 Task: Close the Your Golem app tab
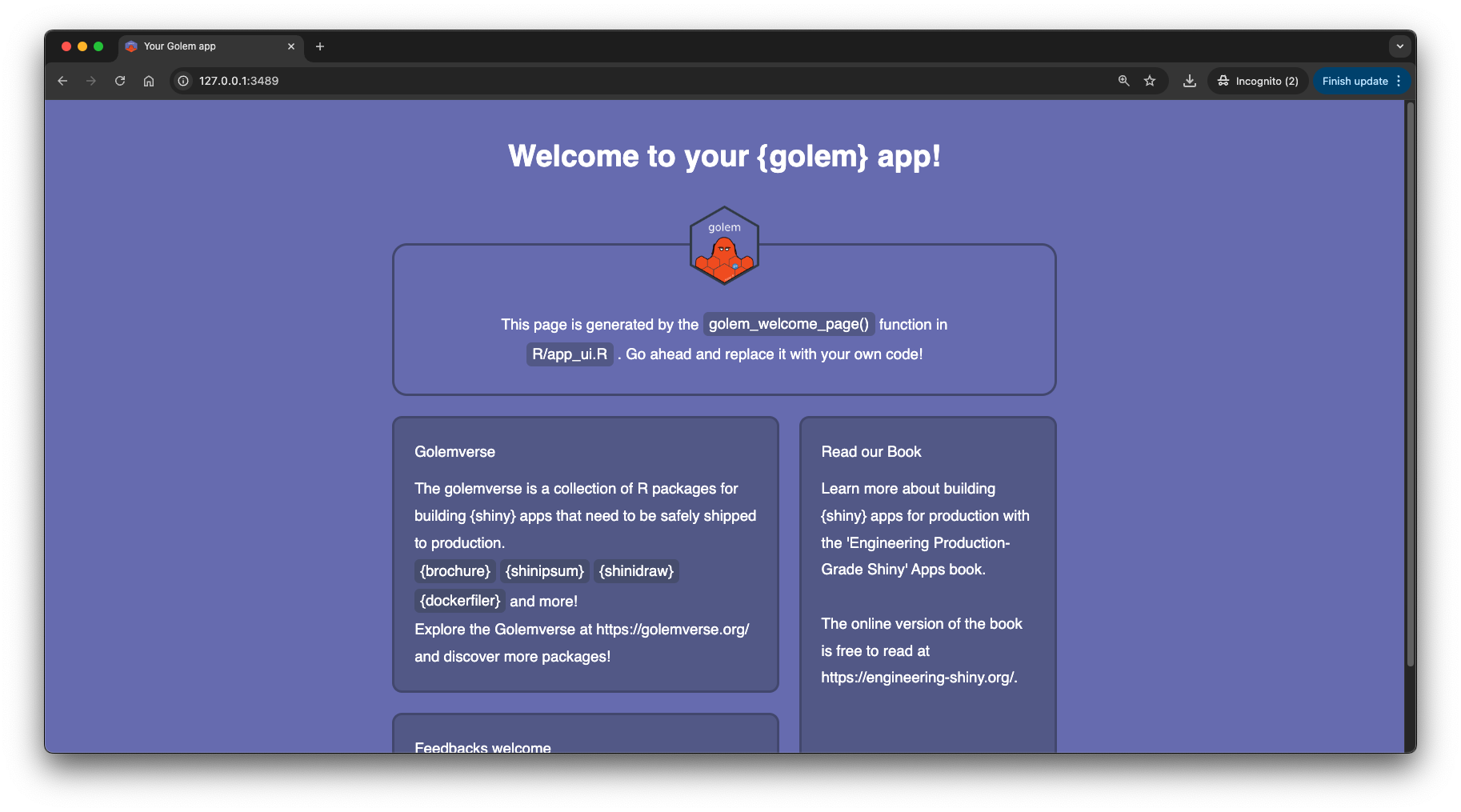(x=291, y=46)
